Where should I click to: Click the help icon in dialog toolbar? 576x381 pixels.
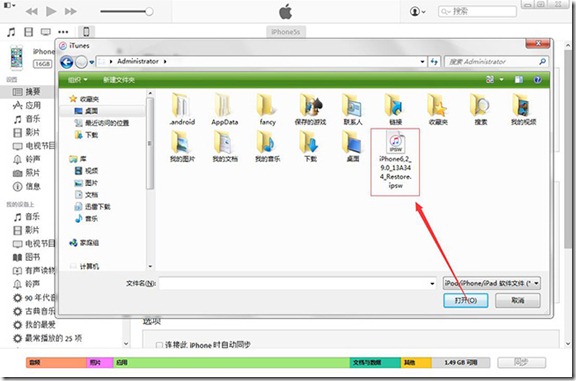point(537,80)
